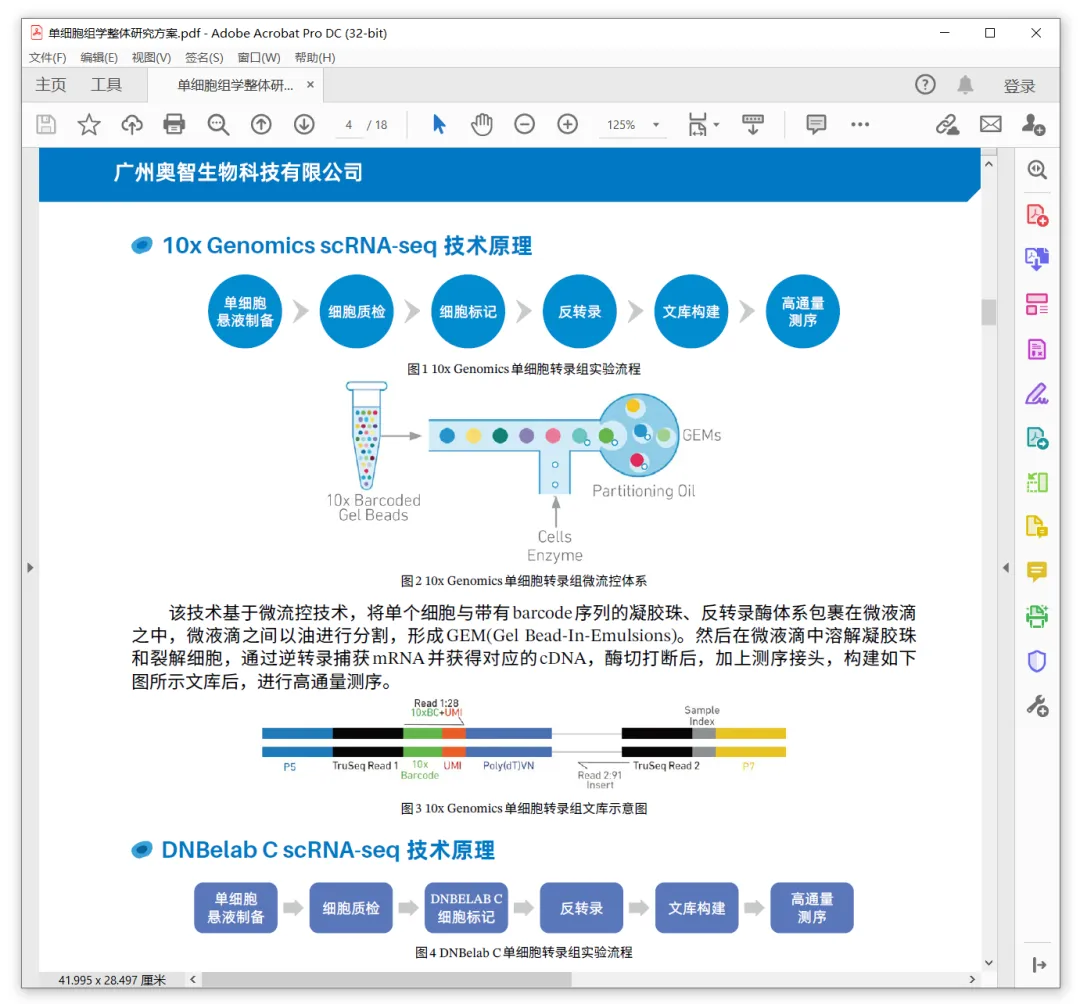Activate the hand pan tool
The width and height of the screenshot is (1080, 1004).
pyautogui.click(x=481, y=125)
